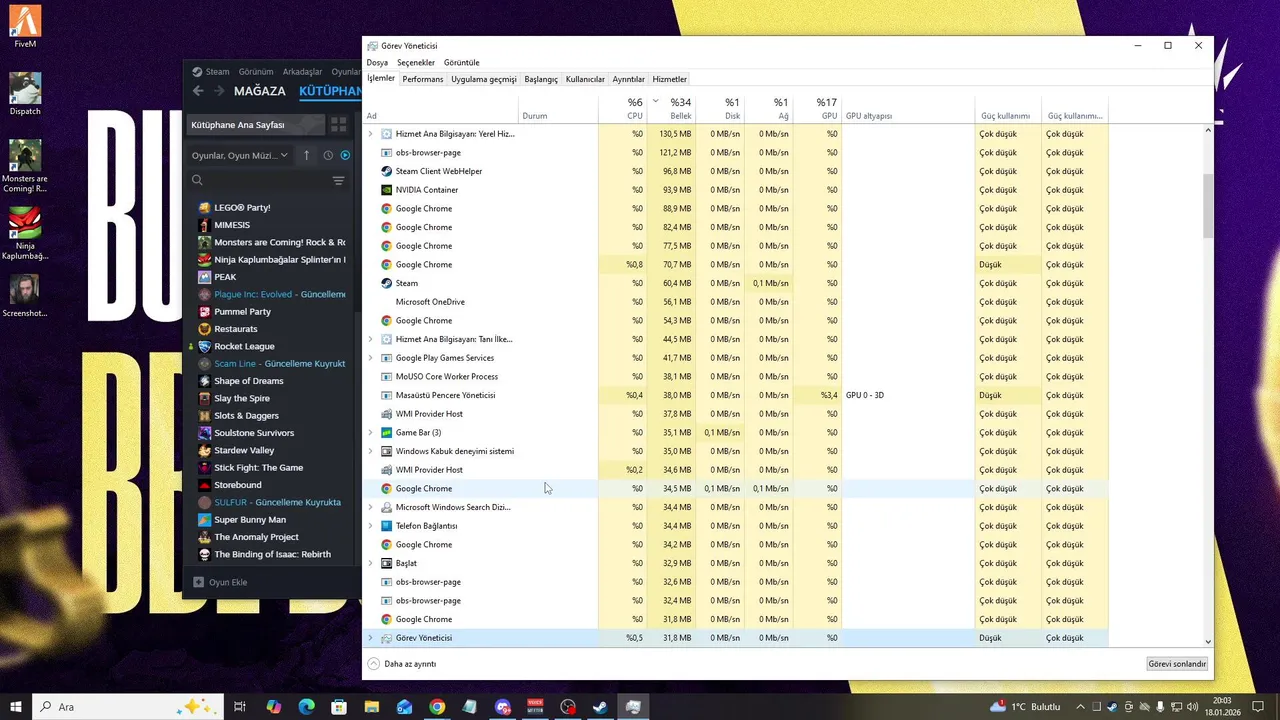Screen dimensions: 1280x720
Task: Select The Binding of Isaac: Rebirth in Steam
Action: (x=272, y=554)
